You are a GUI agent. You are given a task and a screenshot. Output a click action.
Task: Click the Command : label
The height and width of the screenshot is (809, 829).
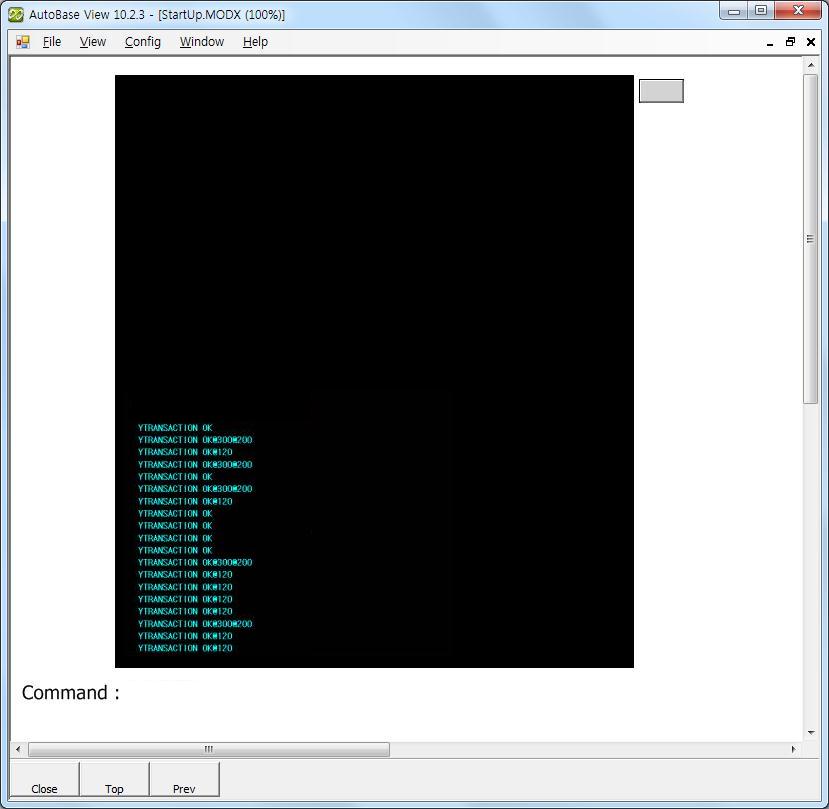tap(71, 693)
